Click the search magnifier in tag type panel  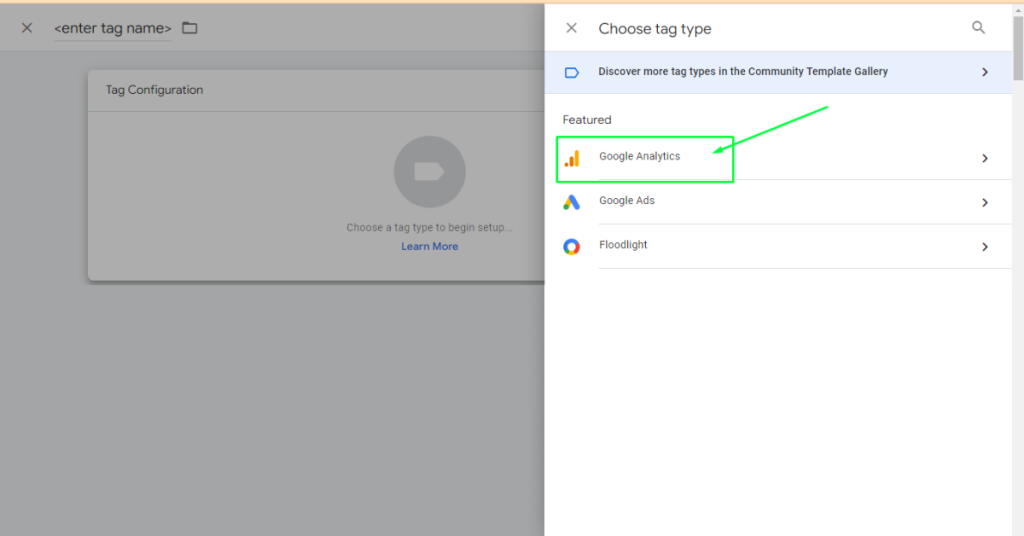pos(979,28)
